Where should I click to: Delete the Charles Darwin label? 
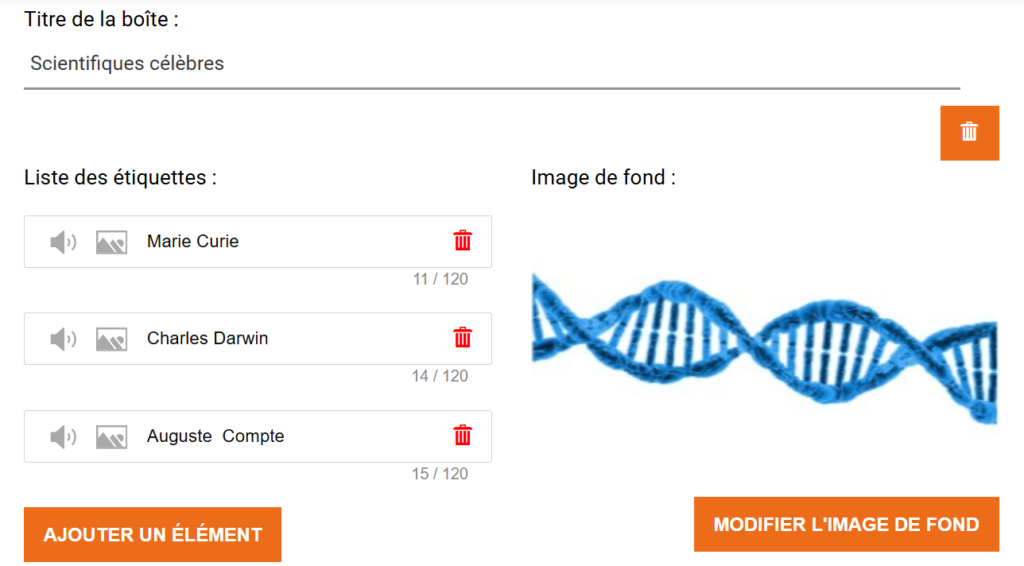[x=463, y=338]
